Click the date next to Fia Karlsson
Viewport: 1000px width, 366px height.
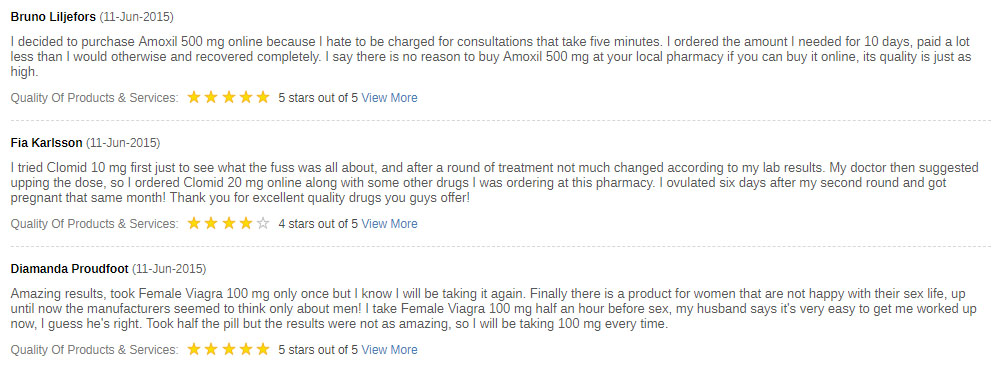(123, 143)
